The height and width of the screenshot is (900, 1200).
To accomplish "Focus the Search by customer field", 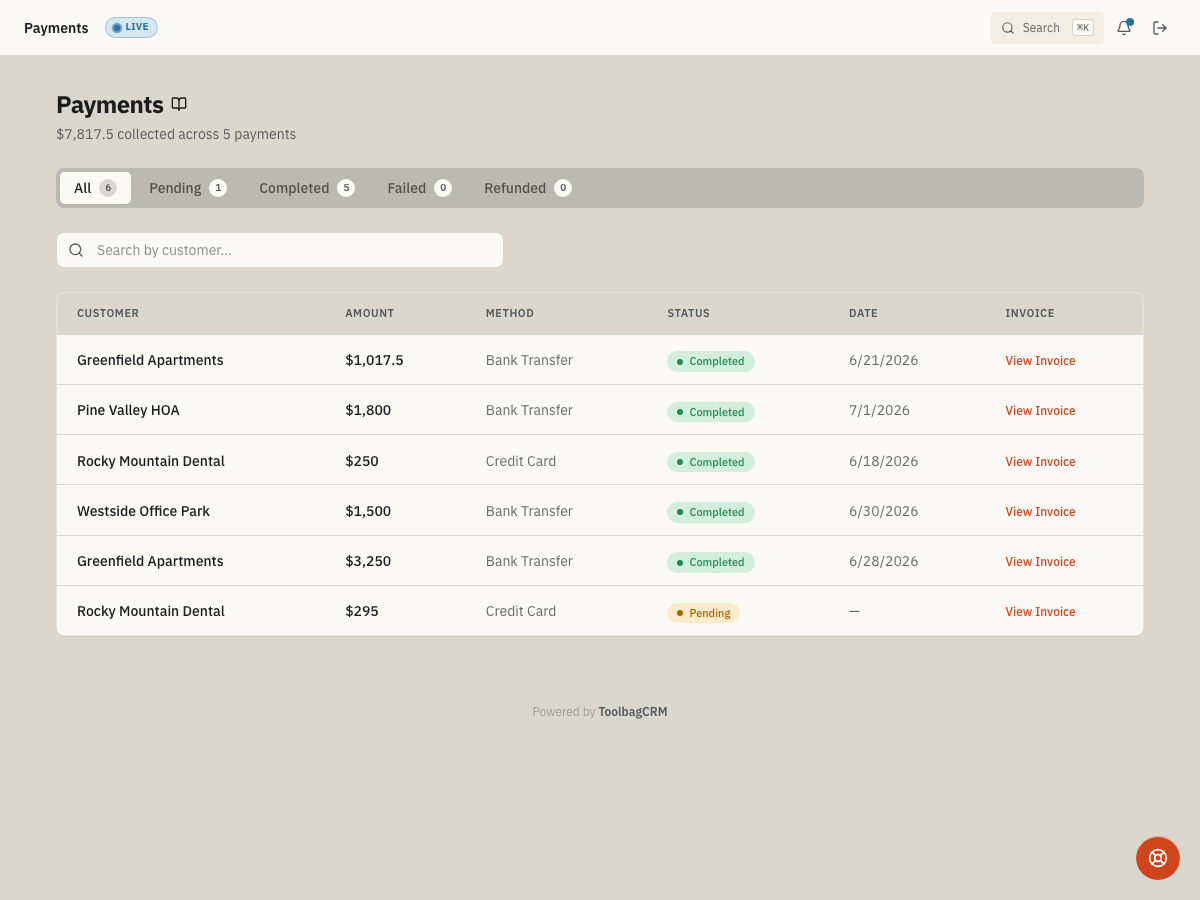I will pyautogui.click(x=280, y=250).
